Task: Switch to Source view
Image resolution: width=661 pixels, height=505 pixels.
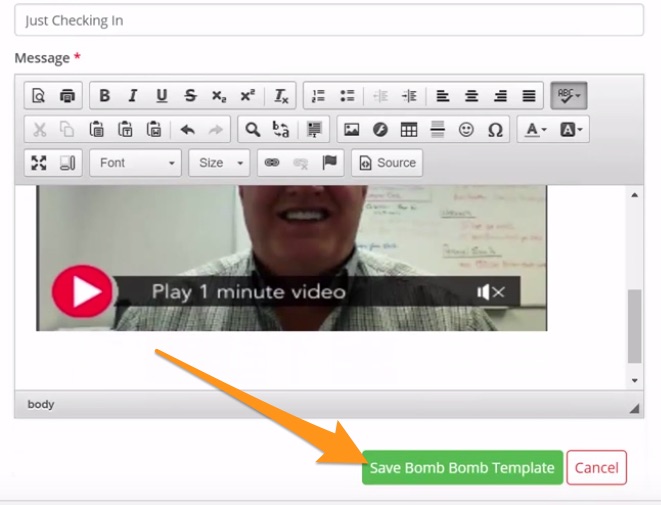Action: coord(387,163)
